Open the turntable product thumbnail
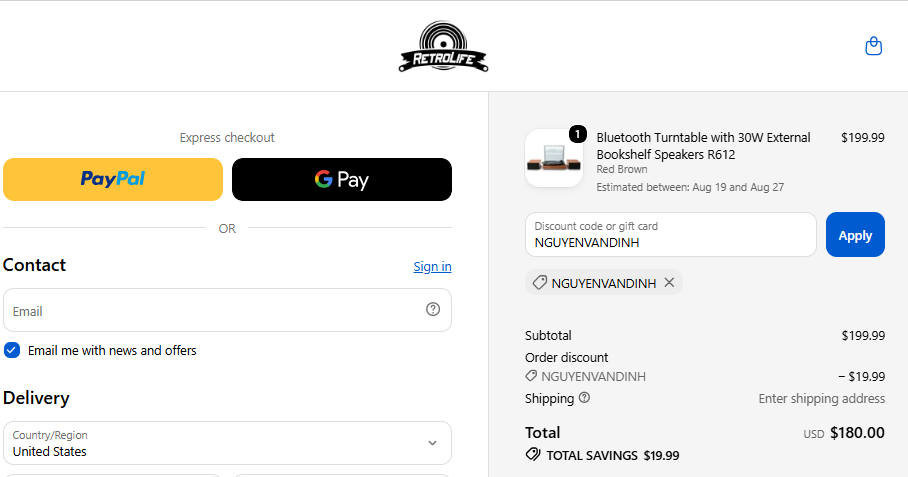Viewport: 908px width, 477px height. [554, 158]
